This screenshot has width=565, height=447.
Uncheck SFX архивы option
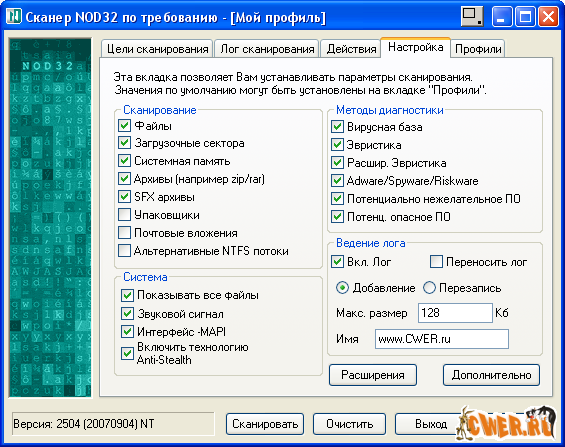pos(124,197)
